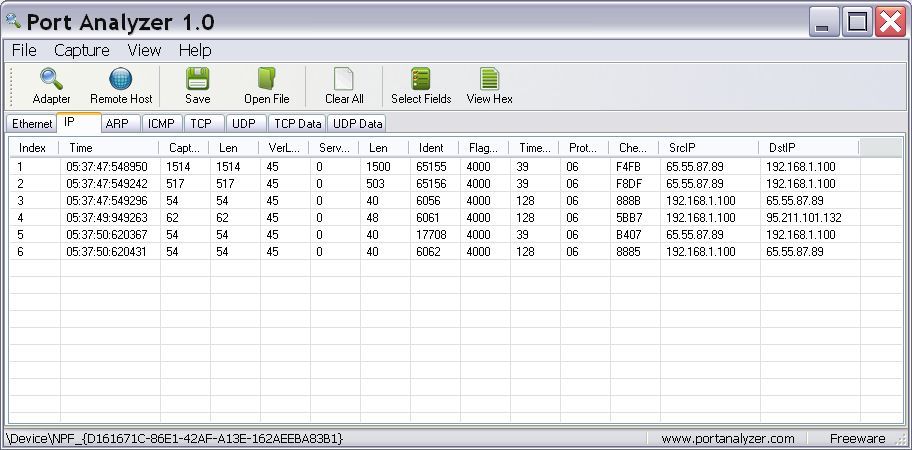Select packet row 05:37:47:548950
The height and width of the screenshot is (450, 912).
(x=456, y=167)
